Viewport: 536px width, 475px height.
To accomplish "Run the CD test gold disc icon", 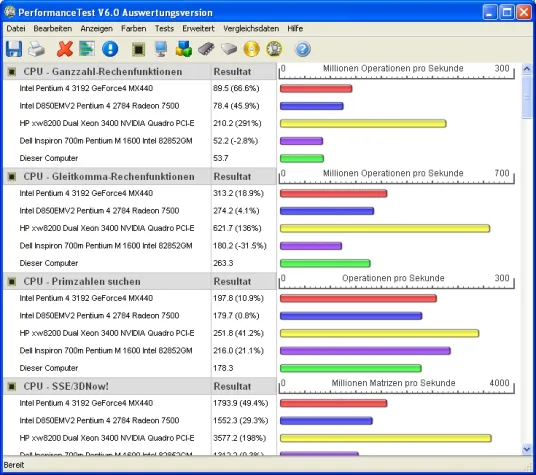I will 252,49.
